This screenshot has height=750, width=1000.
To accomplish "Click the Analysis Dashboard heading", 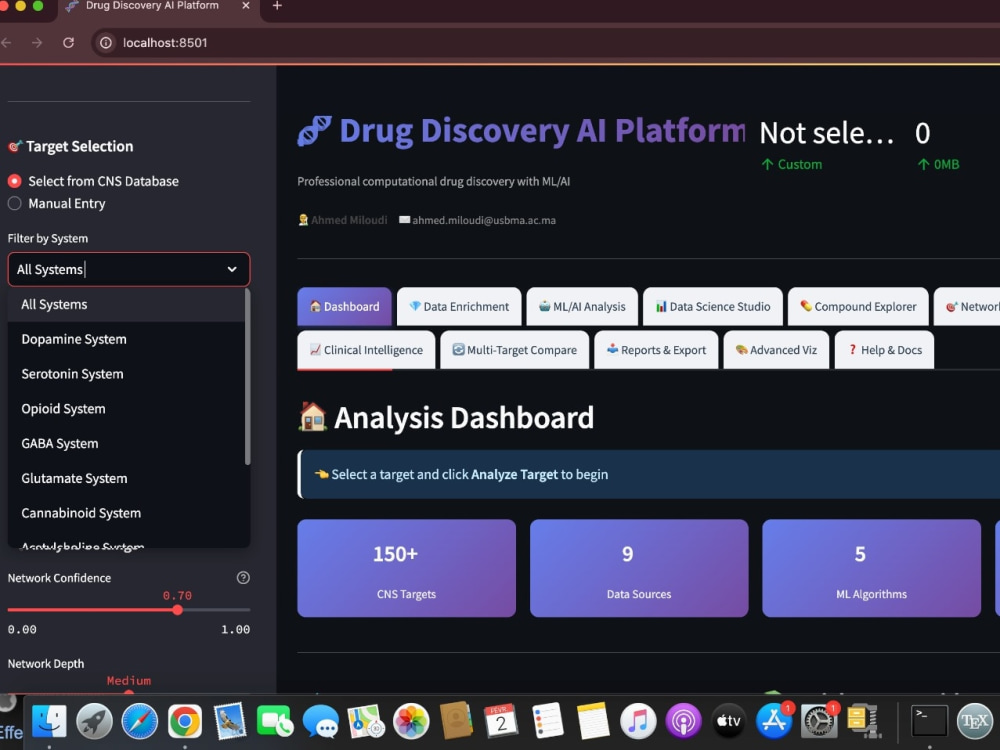I will 464,418.
